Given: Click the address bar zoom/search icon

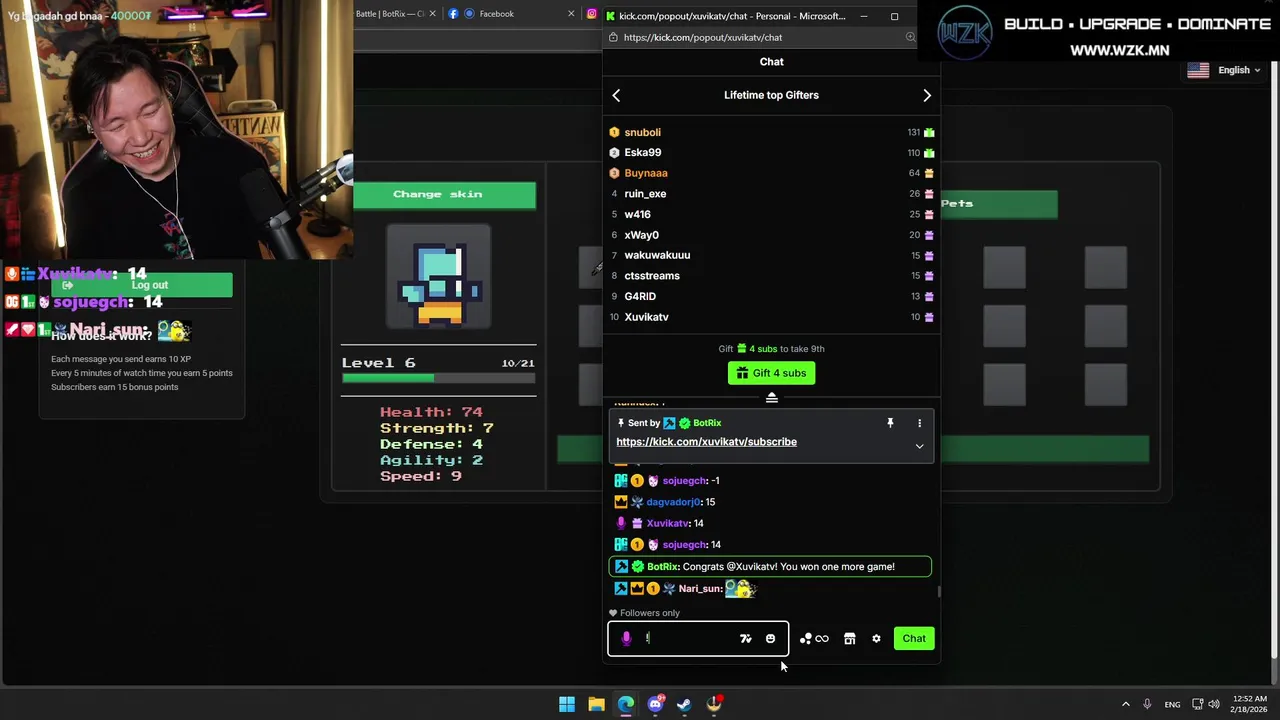Looking at the screenshot, I should pyautogui.click(x=910, y=37).
